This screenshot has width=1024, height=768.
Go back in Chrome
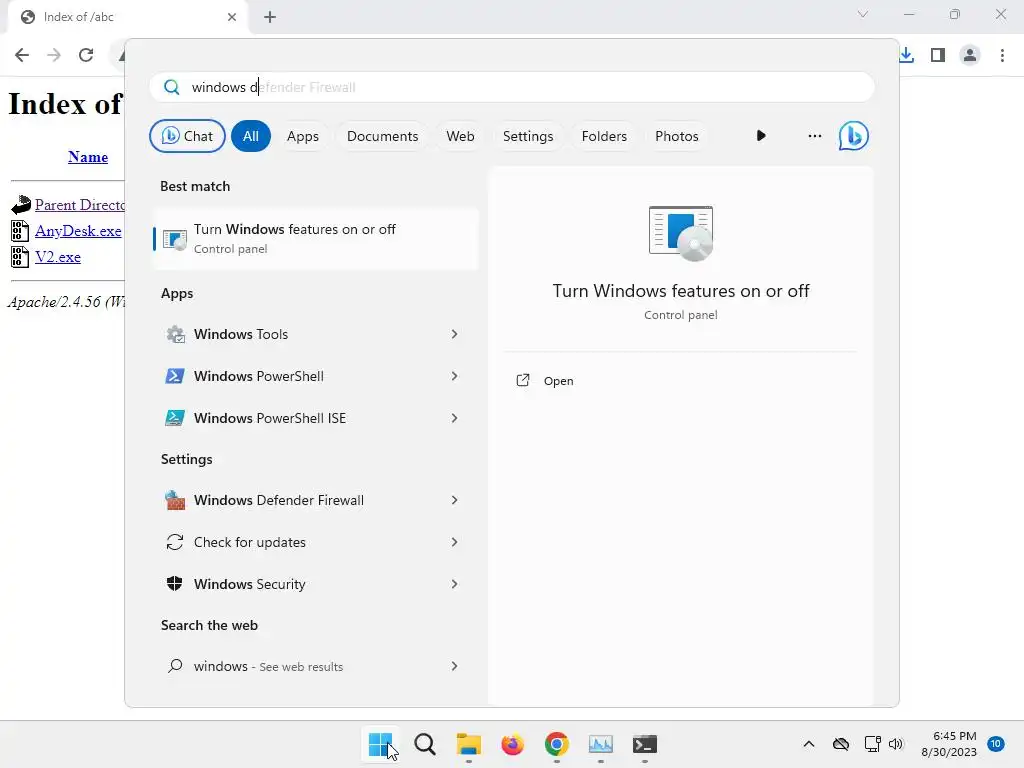click(x=22, y=55)
